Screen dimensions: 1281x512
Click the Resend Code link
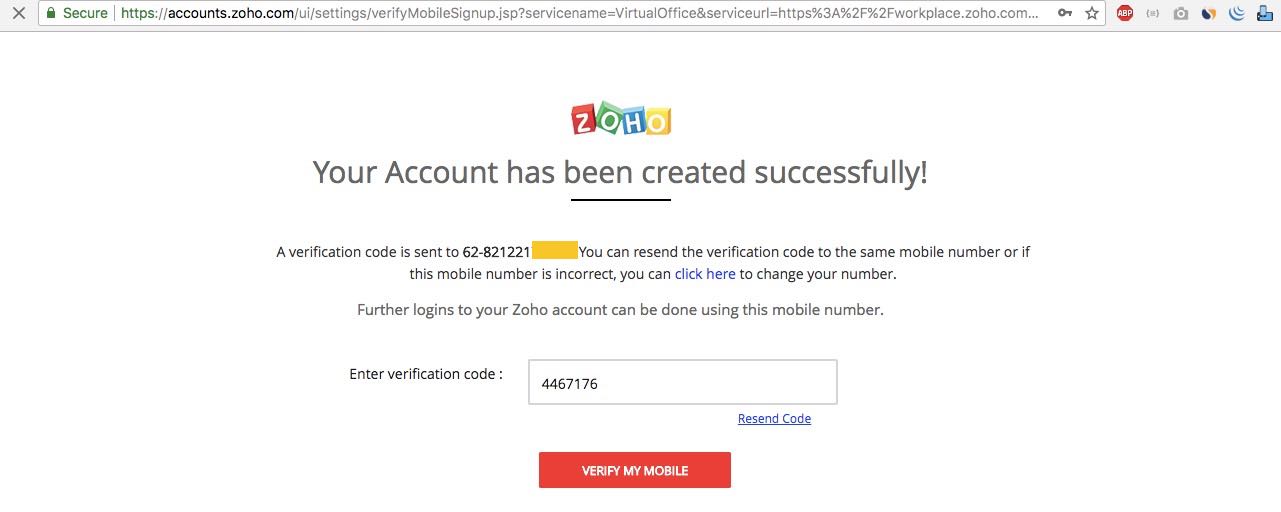point(774,419)
